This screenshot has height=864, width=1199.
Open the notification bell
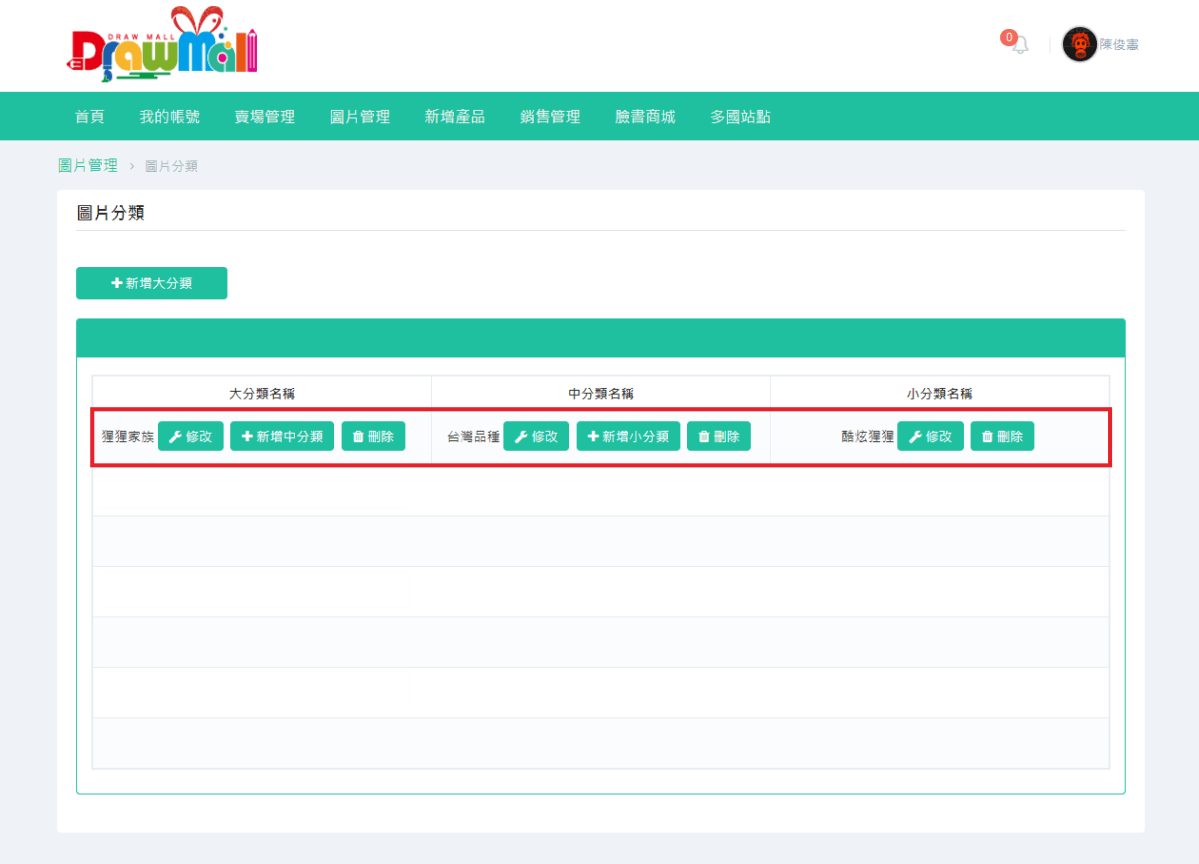click(1019, 45)
